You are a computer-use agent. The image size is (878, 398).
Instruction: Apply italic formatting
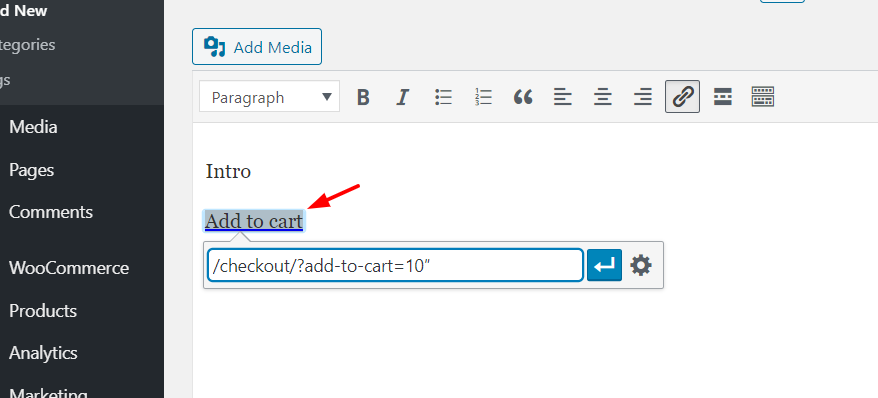(x=402, y=97)
